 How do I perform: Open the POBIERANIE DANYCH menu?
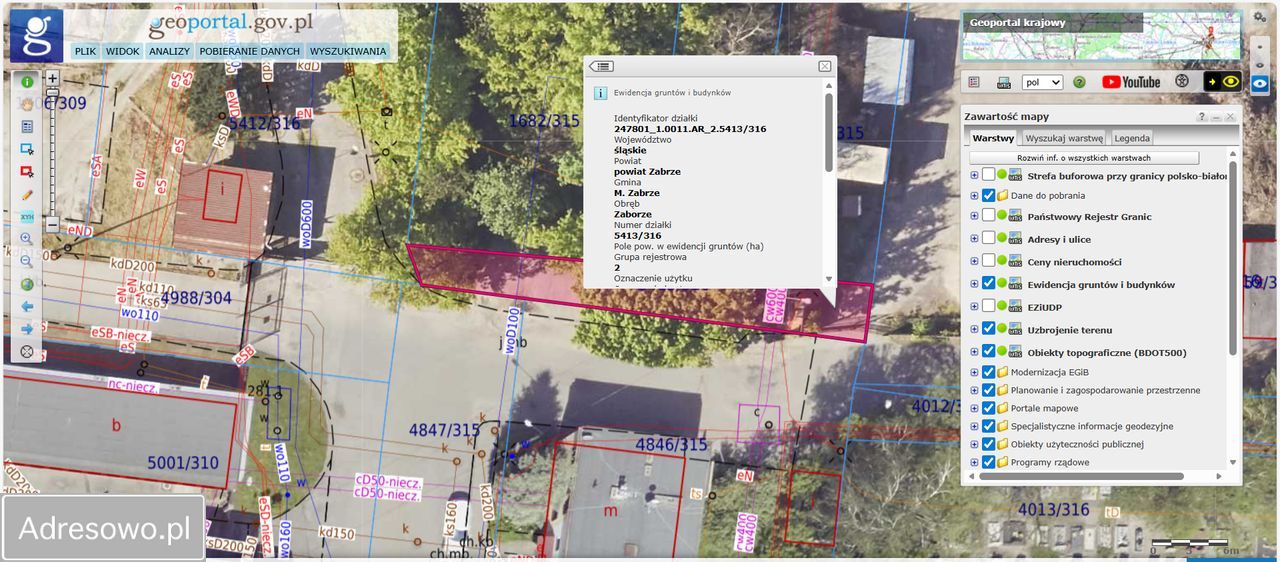coord(250,51)
